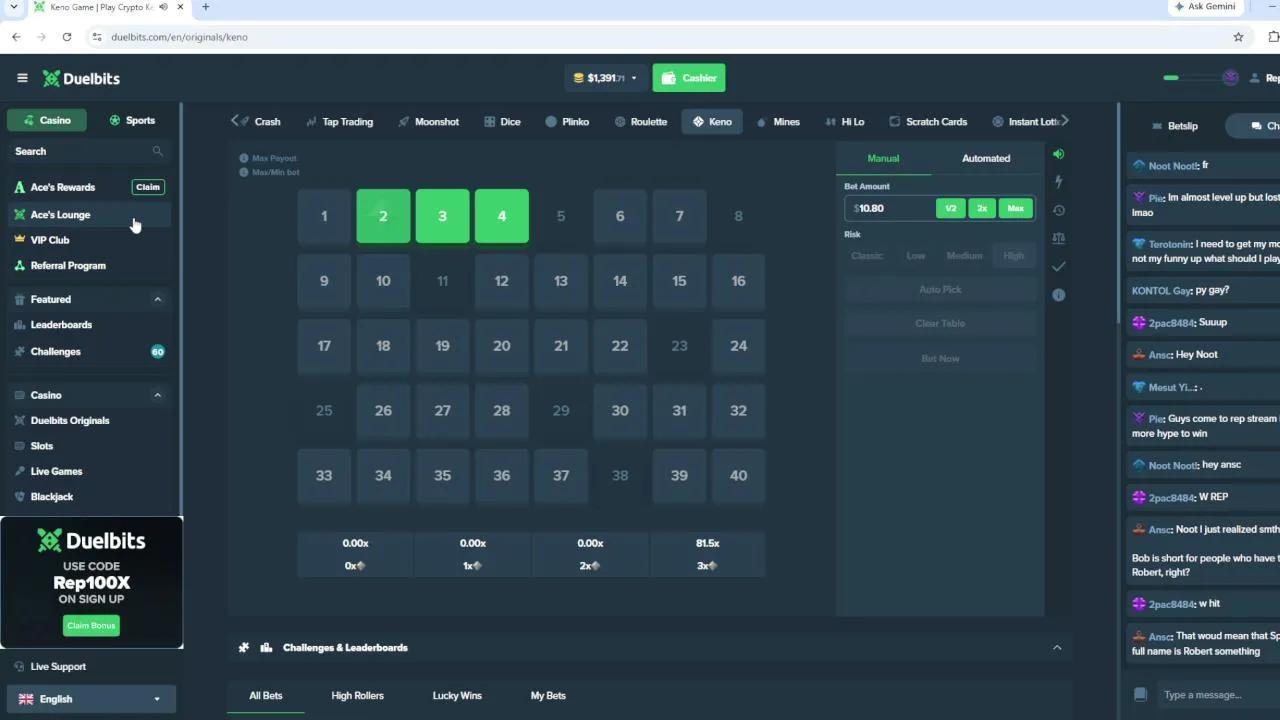This screenshot has height=720, width=1280.
Task: Click Max/Min bet info icon
Action: click(244, 172)
